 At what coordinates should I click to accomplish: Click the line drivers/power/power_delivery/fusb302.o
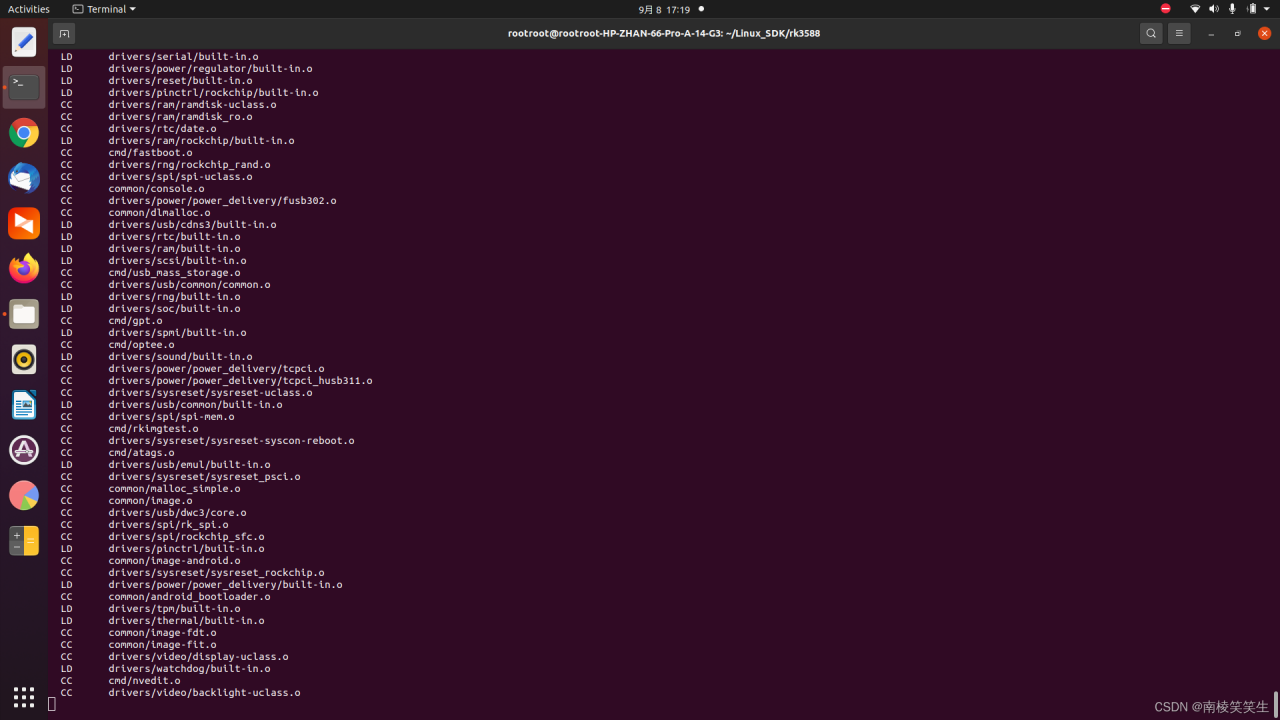(223, 201)
